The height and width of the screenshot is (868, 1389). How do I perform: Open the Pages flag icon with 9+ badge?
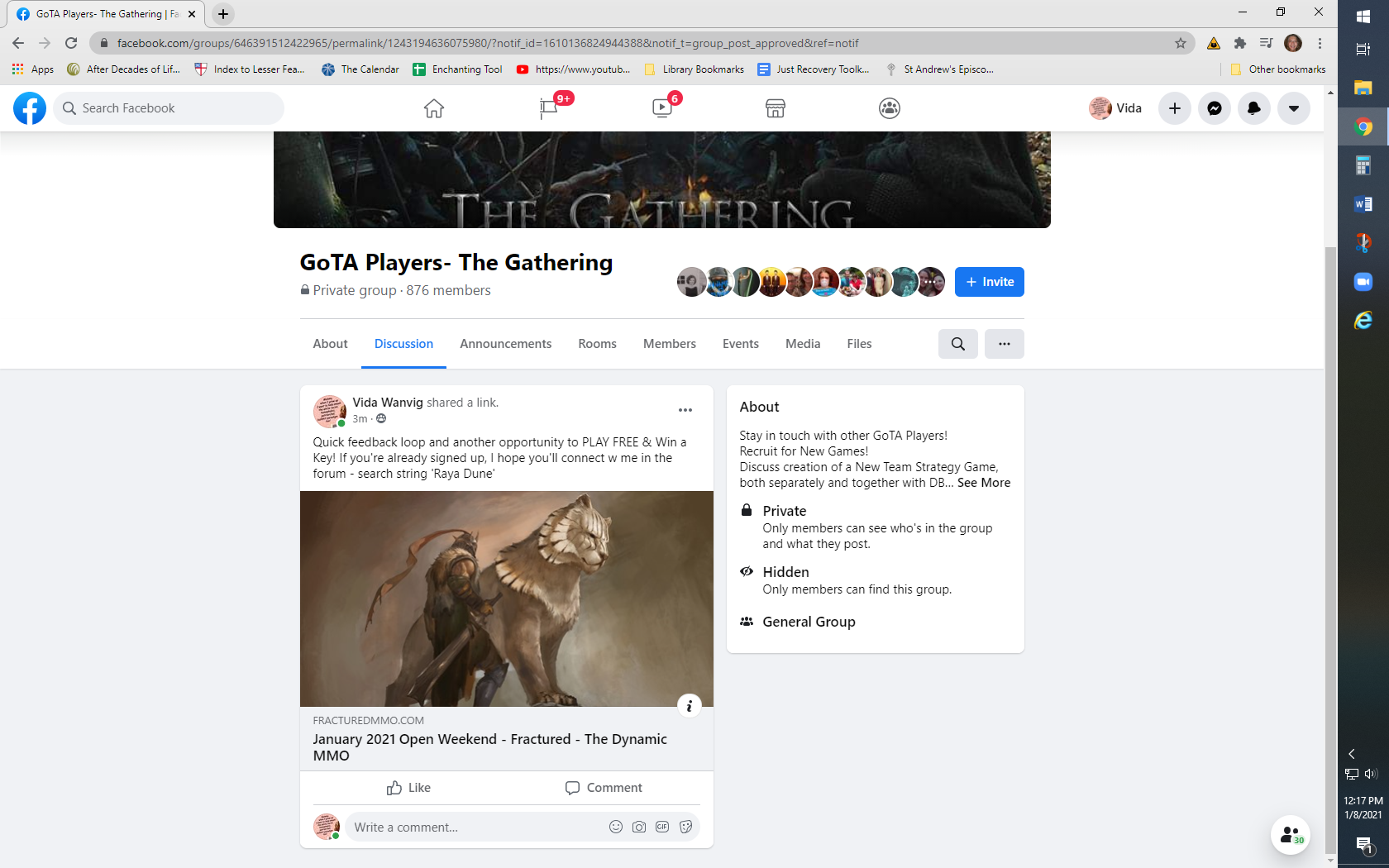coord(548,108)
